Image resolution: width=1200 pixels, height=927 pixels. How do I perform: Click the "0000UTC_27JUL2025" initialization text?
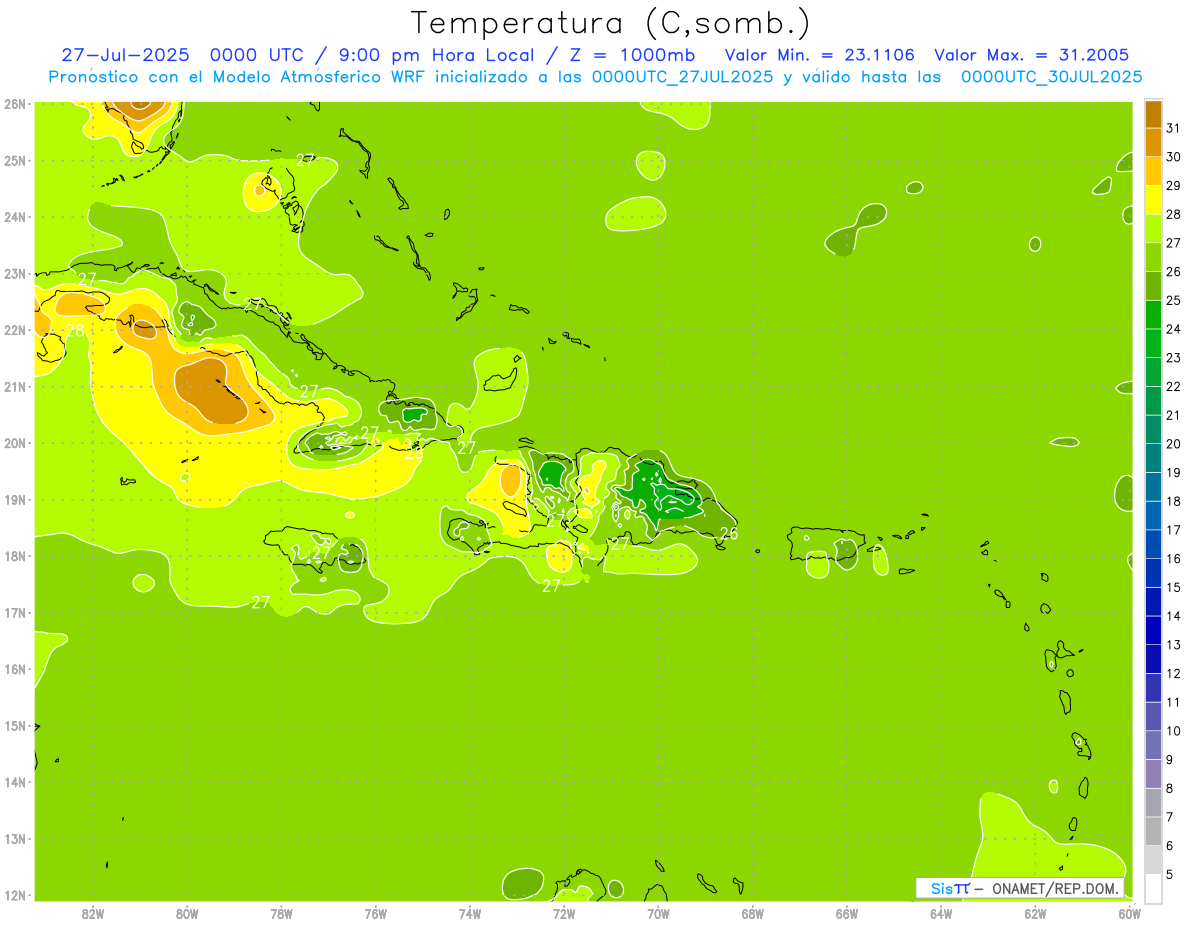[683, 76]
